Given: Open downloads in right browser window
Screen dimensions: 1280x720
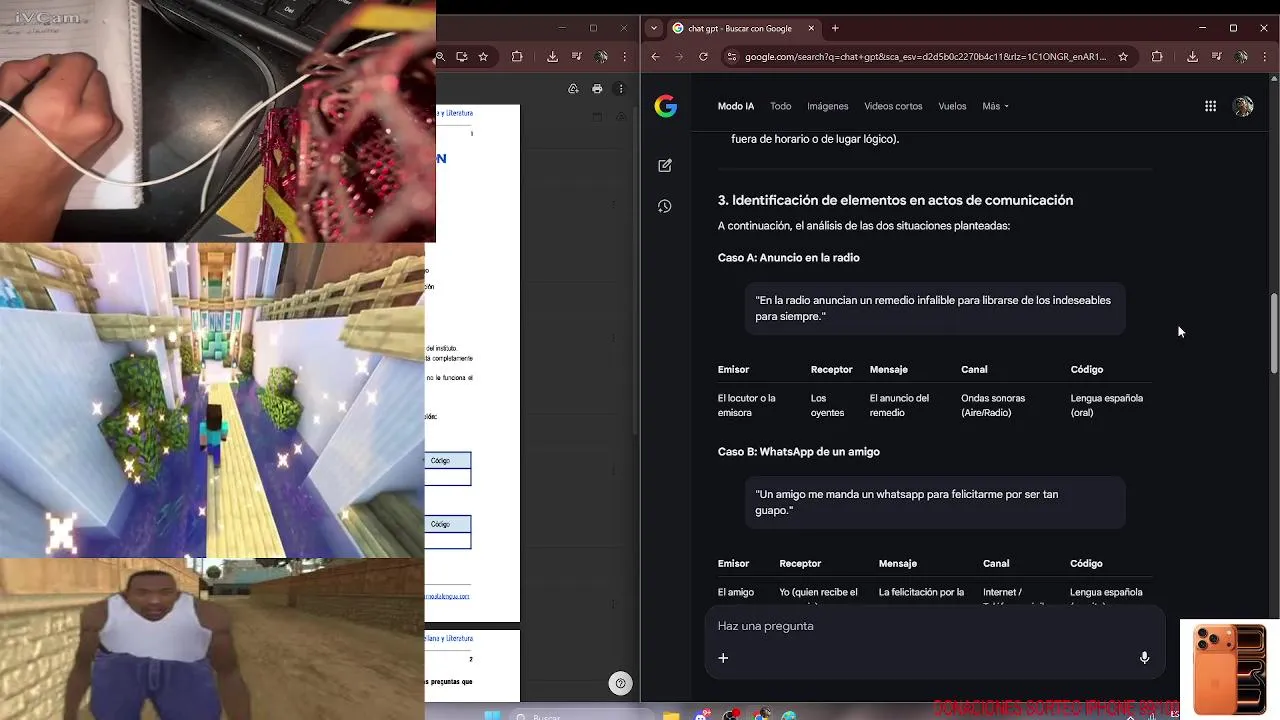Looking at the screenshot, I should click(1192, 57).
